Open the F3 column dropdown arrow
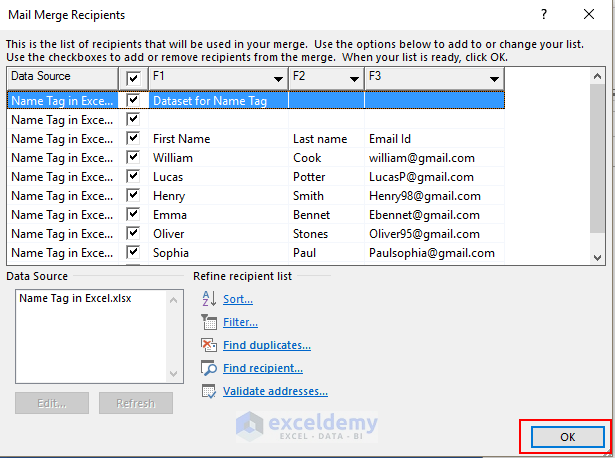The height and width of the screenshot is (458, 615). click(x=494, y=80)
